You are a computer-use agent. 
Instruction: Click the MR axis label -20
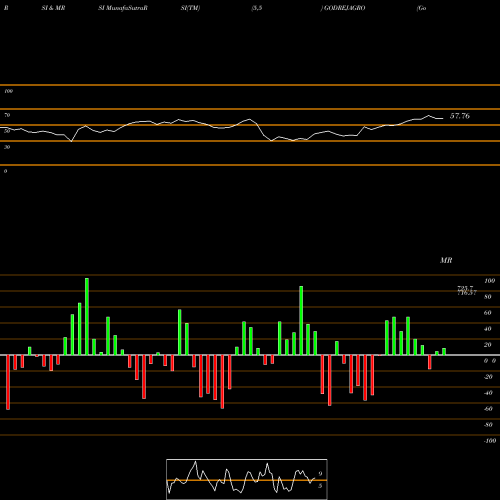tap(488, 377)
